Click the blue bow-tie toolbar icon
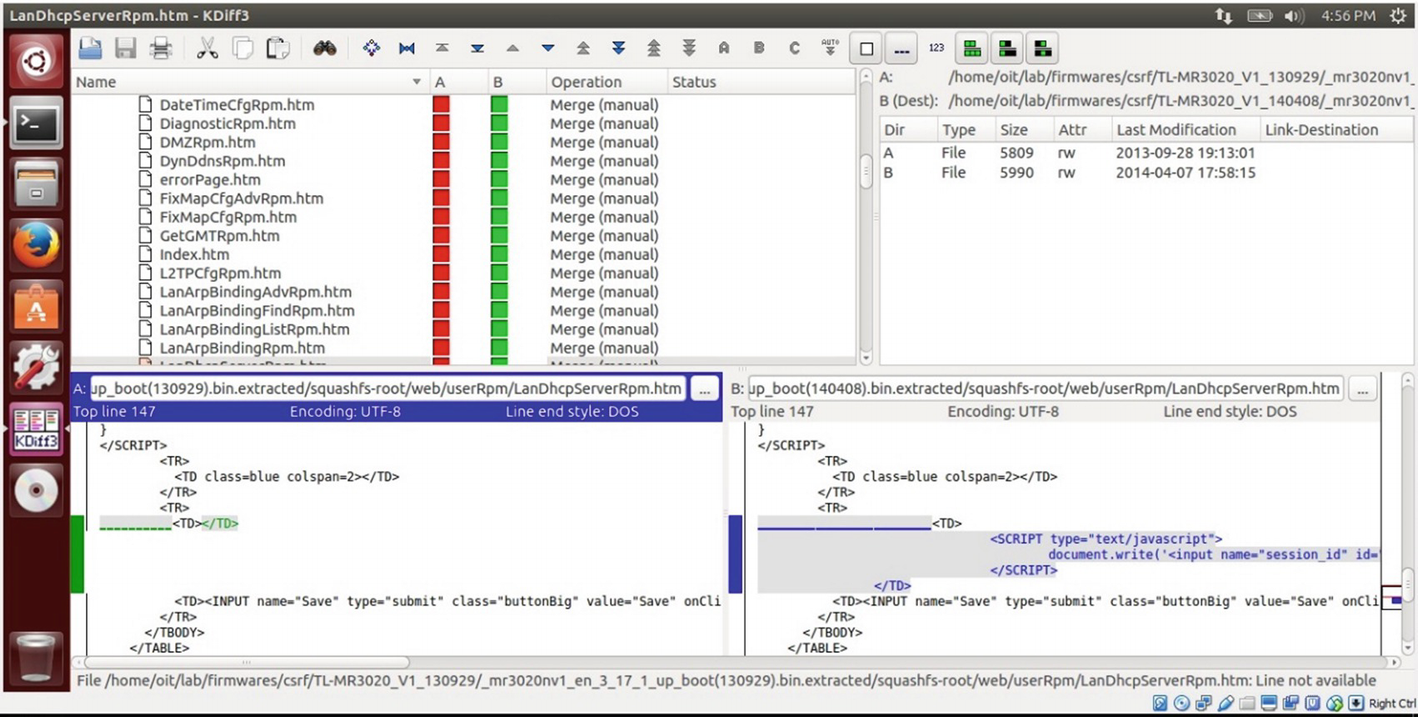Viewport: 1418px width, 717px height. click(407, 48)
